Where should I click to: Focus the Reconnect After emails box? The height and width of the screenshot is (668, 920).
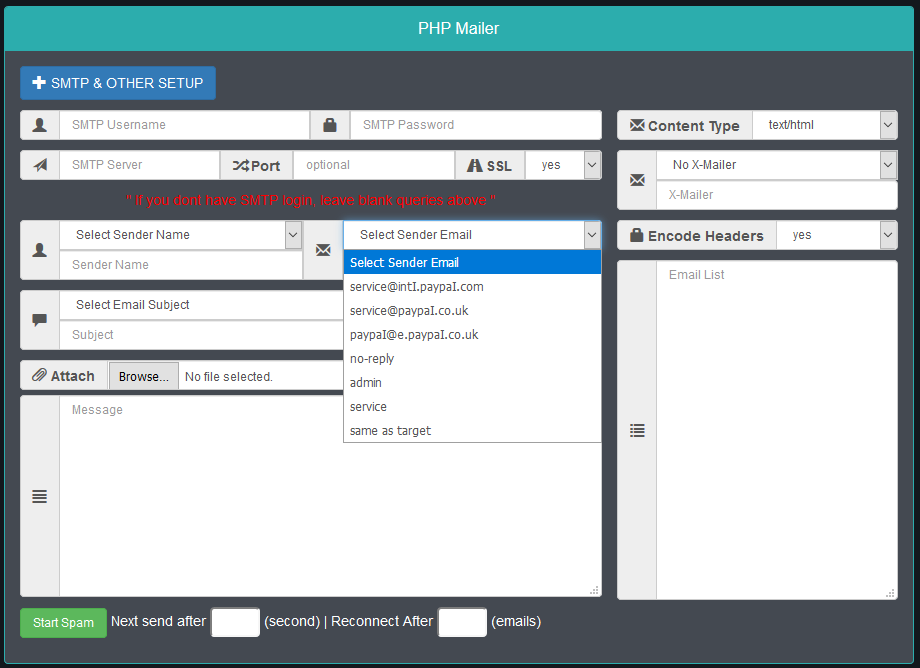click(x=462, y=622)
